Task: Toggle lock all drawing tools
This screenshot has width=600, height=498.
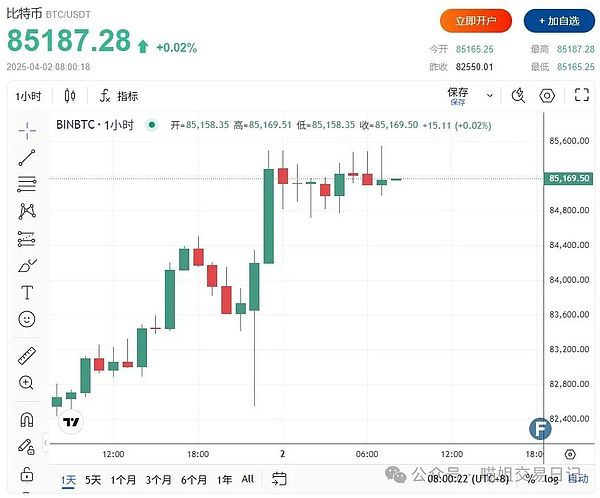Action: pos(27,473)
